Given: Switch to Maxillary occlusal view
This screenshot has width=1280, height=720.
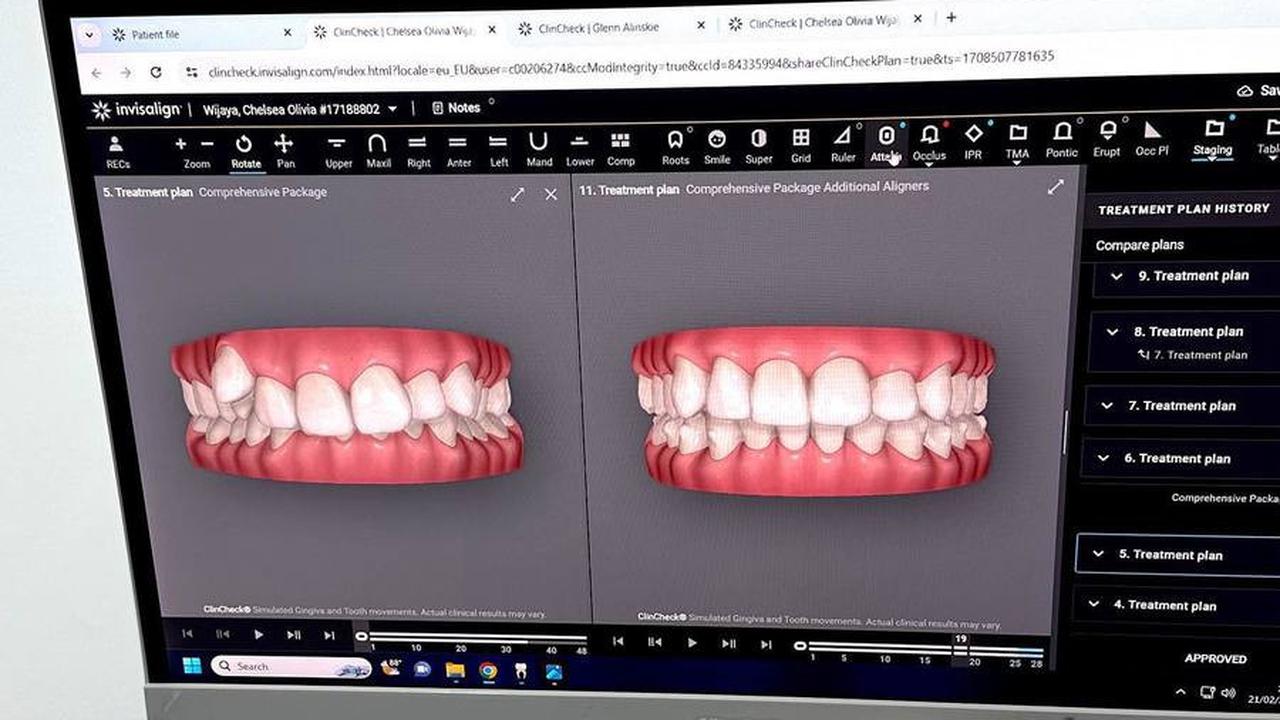Looking at the screenshot, I should click(378, 151).
